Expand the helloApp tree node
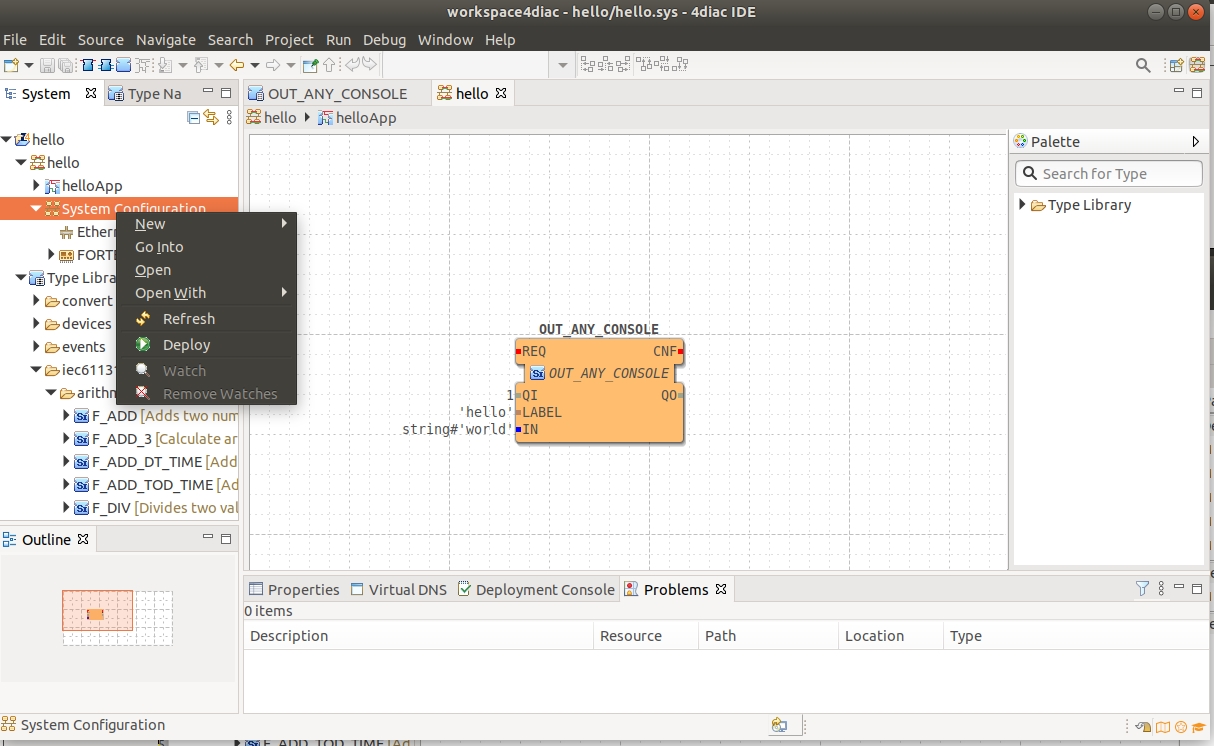The image size is (1214, 746). coord(37,185)
